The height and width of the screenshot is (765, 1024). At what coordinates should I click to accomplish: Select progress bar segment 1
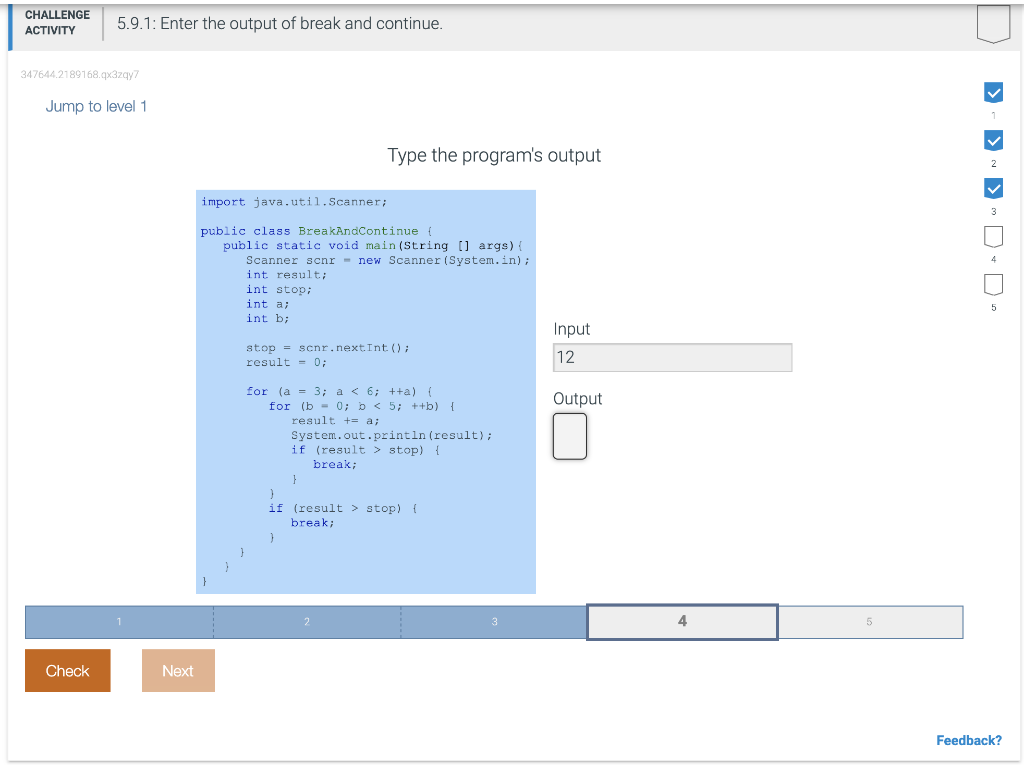118,621
